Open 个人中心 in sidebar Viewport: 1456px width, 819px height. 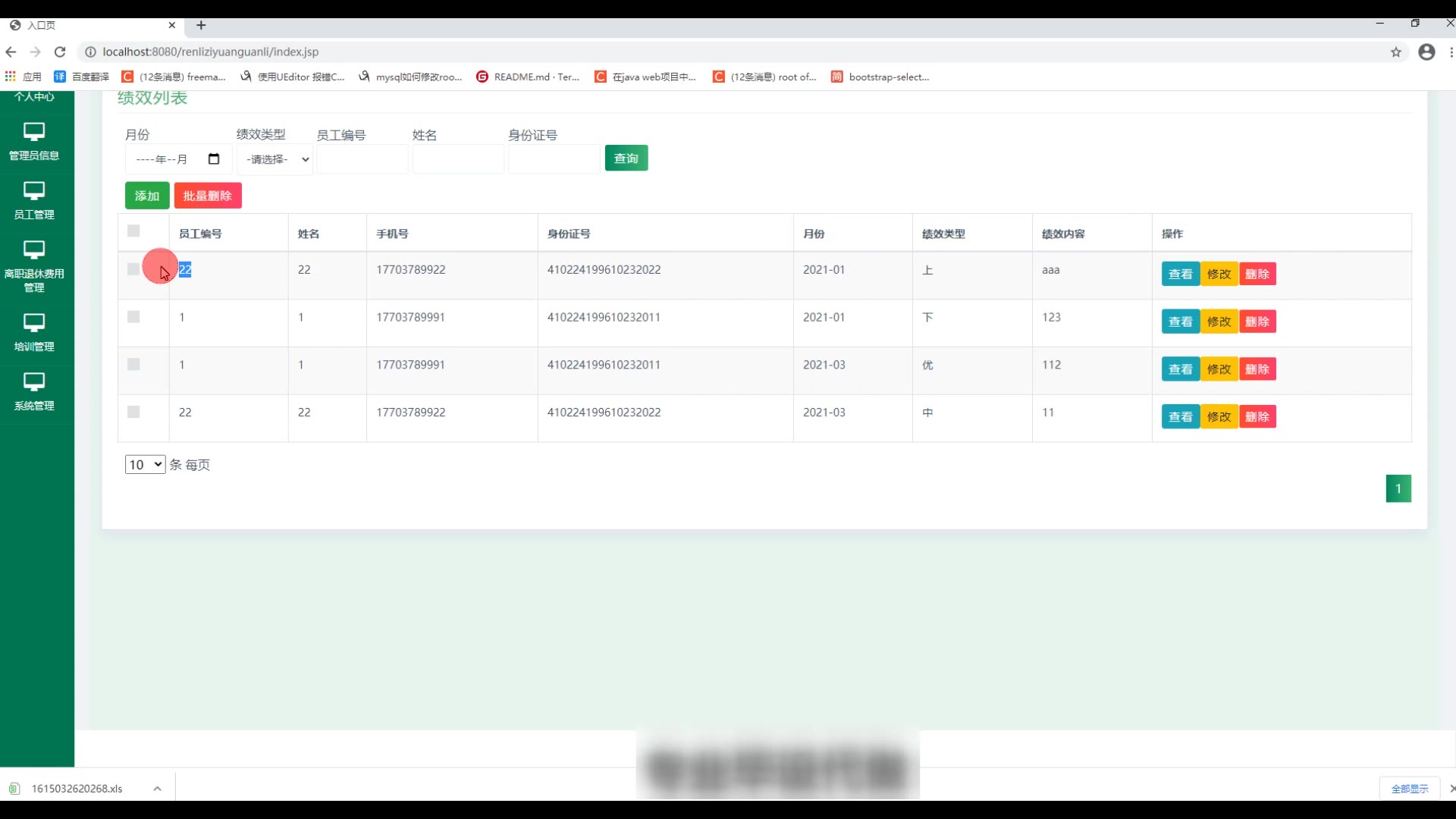tap(34, 96)
